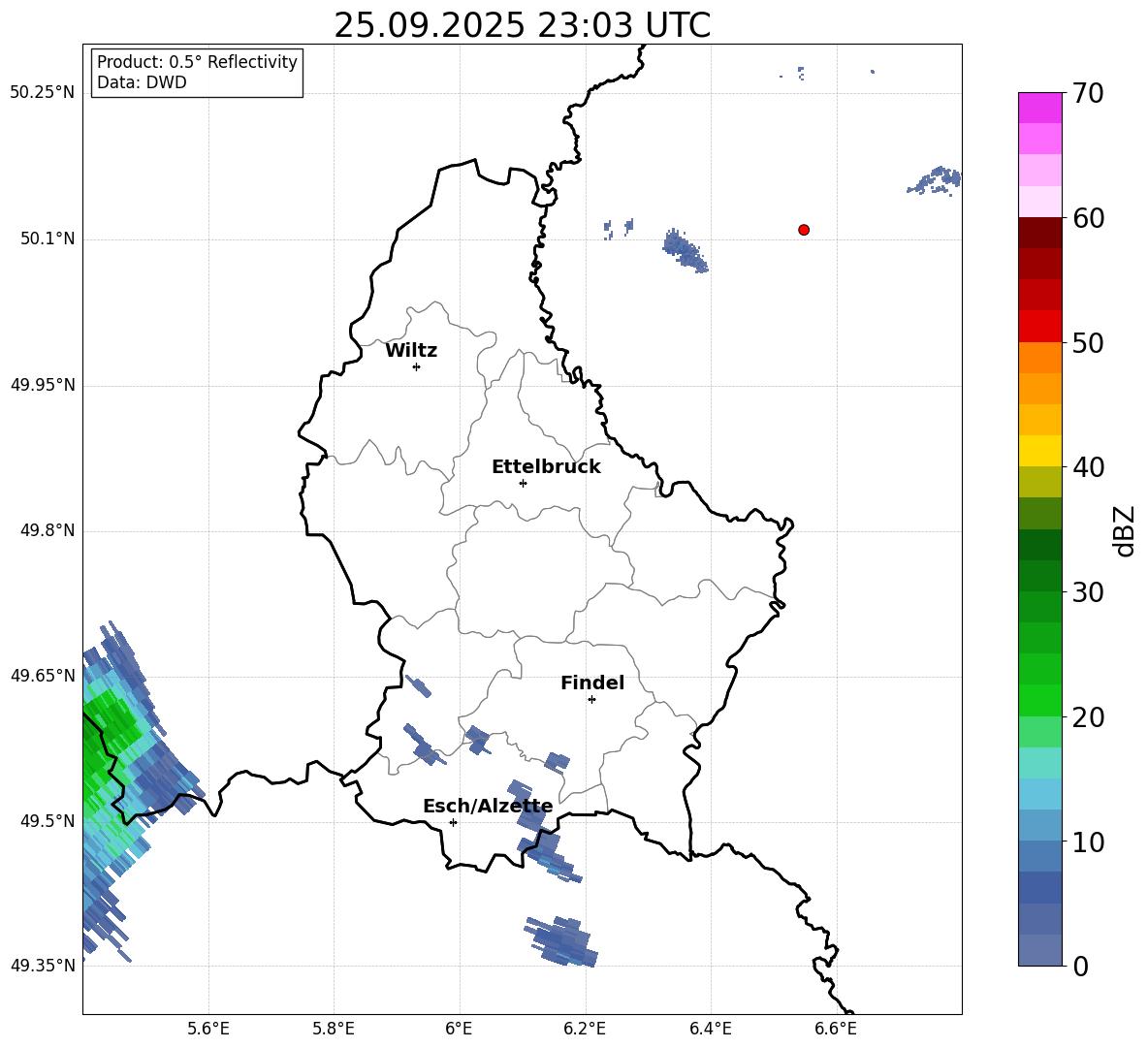Click the yellow 40 dBZ colorbar segment
The width and height of the screenshot is (1148, 1048).
[1040, 451]
